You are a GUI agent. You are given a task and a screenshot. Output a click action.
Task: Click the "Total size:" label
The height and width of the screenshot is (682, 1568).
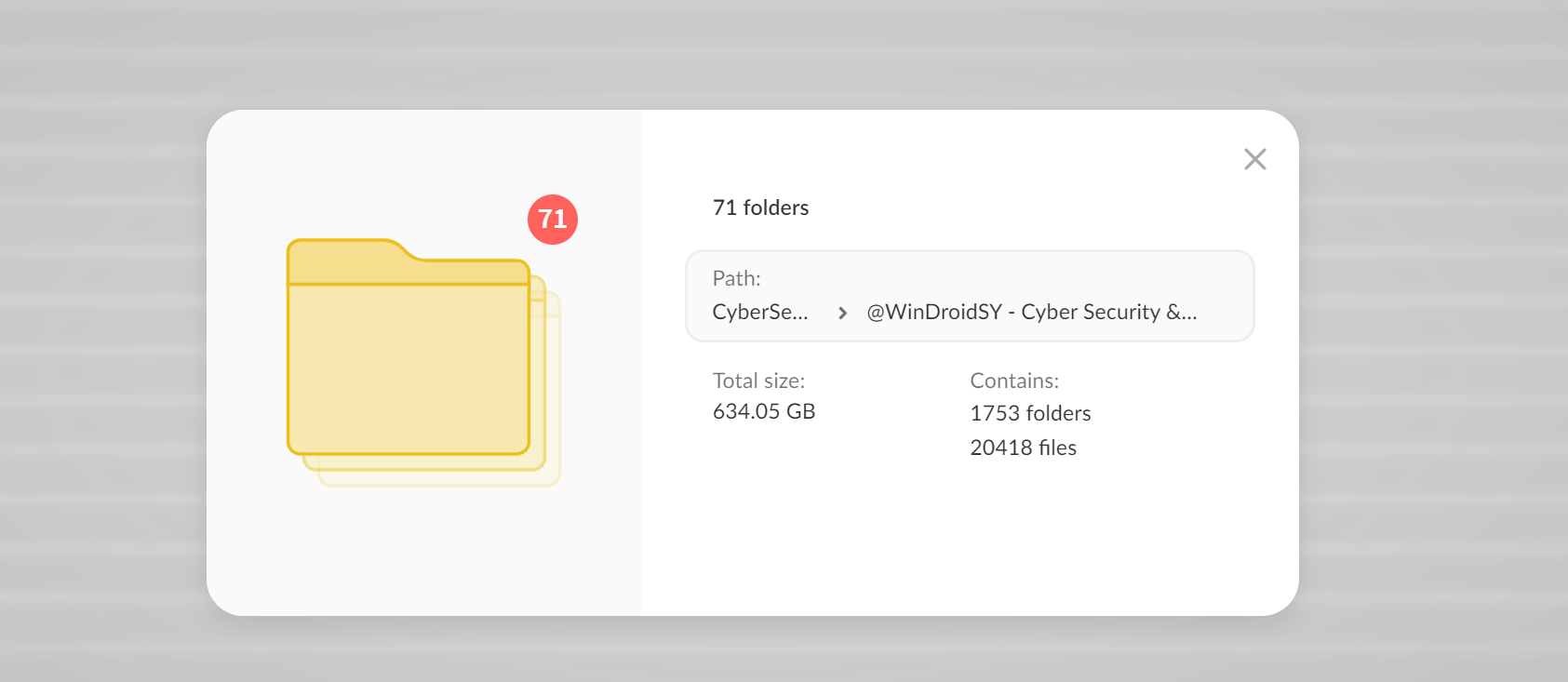coord(758,381)
